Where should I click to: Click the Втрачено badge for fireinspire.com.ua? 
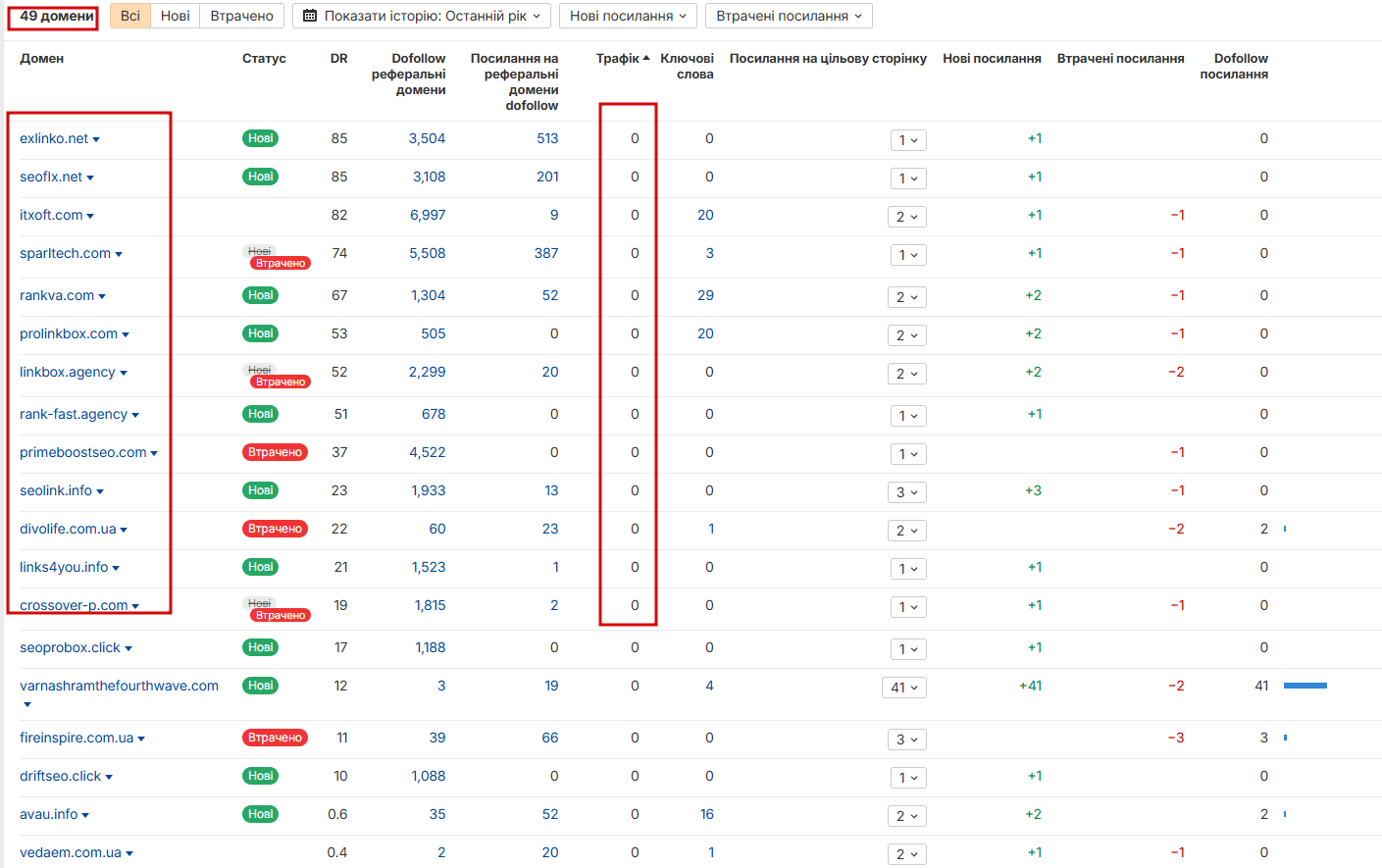pos(275,738)
